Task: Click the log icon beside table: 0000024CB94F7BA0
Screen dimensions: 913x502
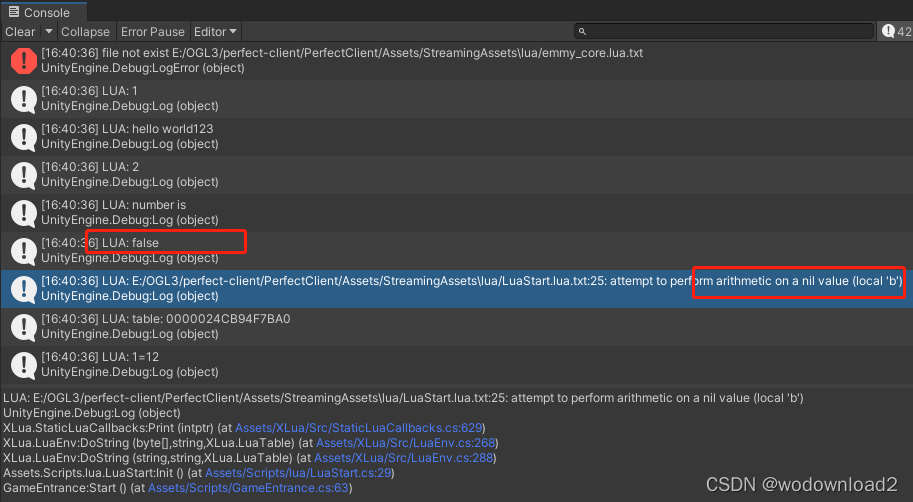Action: (24, 327)
